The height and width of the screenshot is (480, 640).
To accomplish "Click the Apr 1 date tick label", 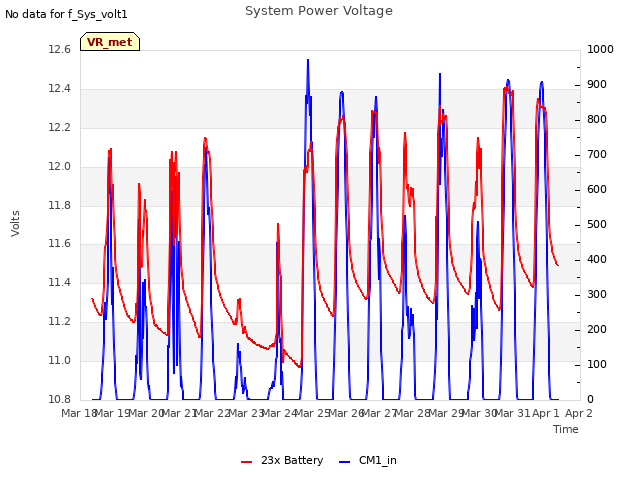I will coord(546,413).
